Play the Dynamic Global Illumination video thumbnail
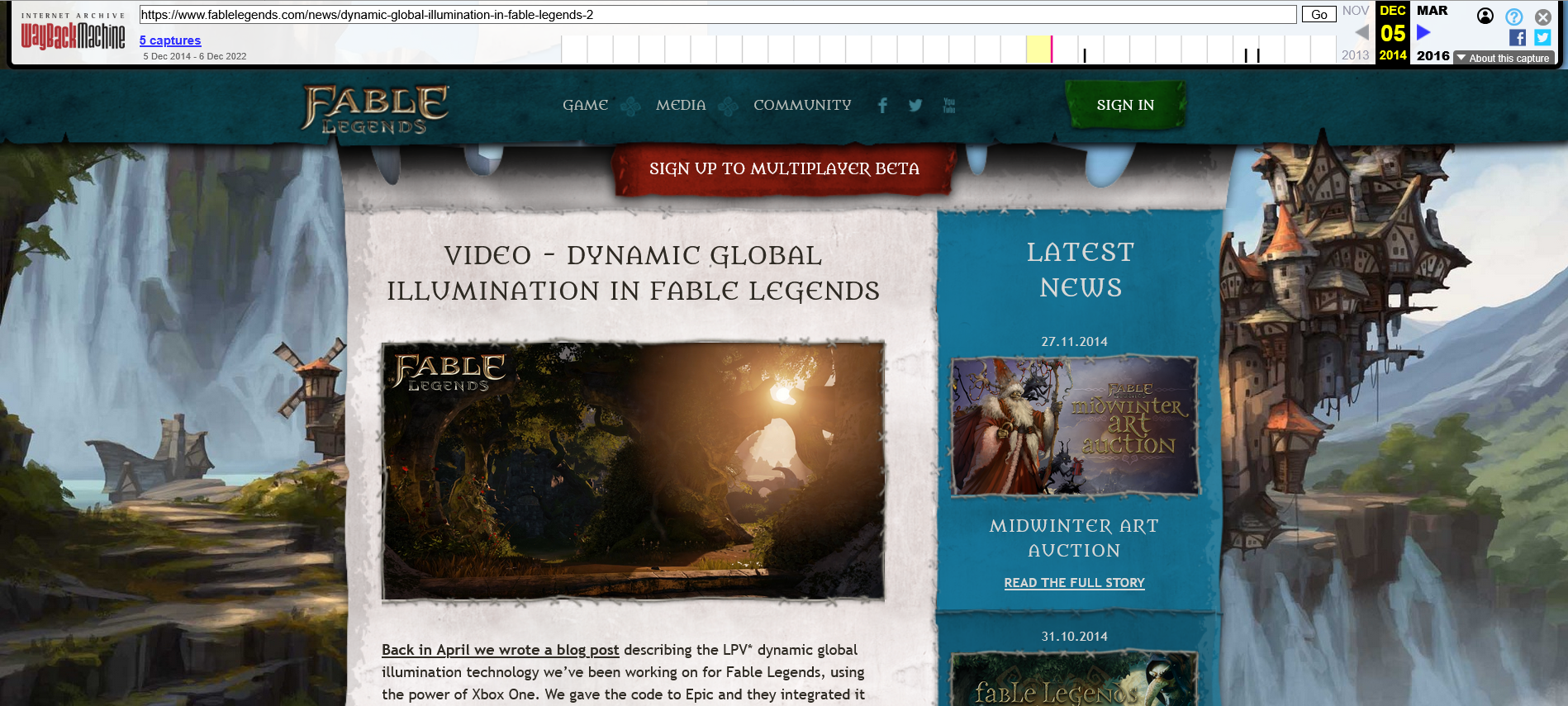 [x=633, y=471]
